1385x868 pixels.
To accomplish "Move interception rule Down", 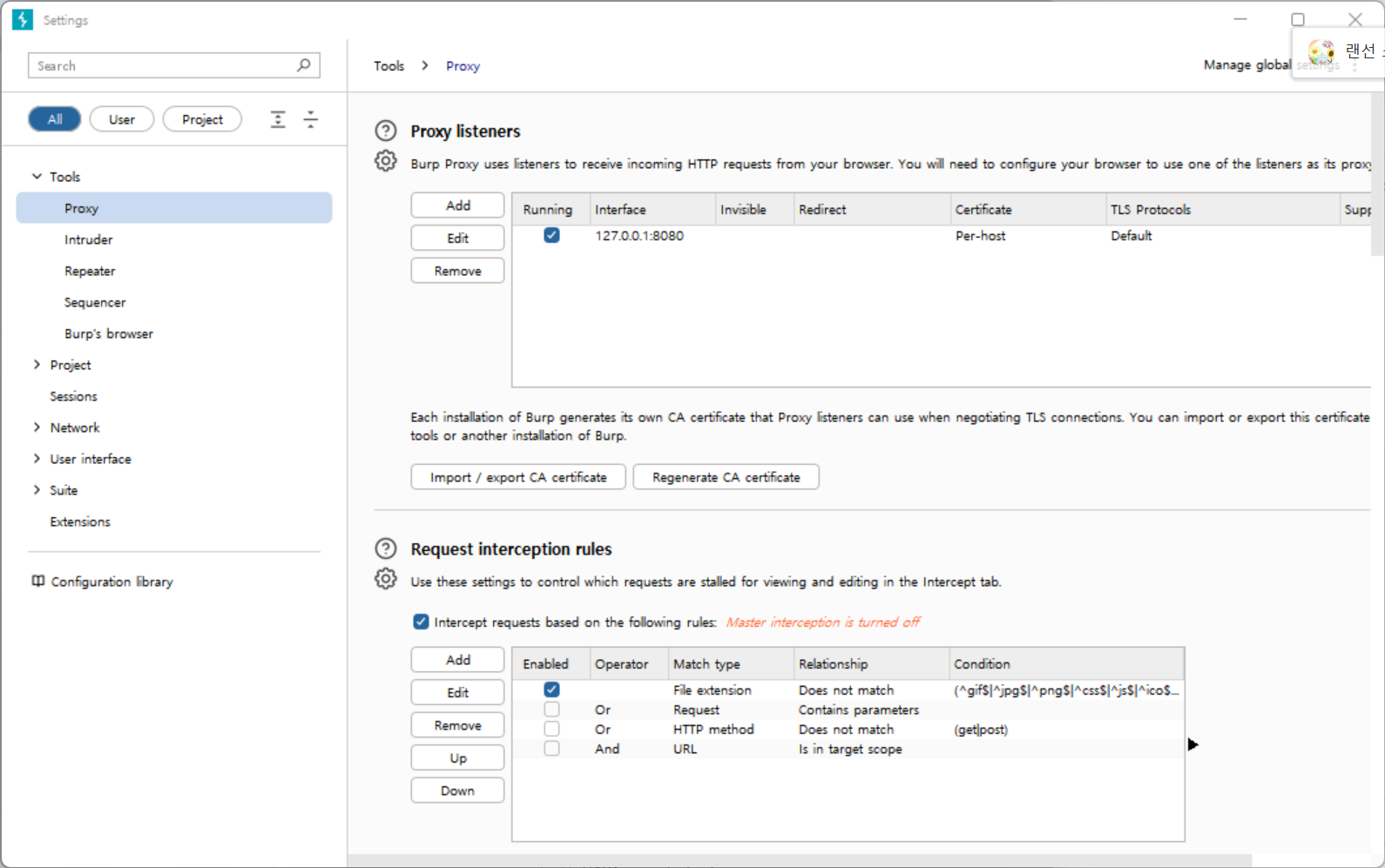I will [x=457, y=791].
